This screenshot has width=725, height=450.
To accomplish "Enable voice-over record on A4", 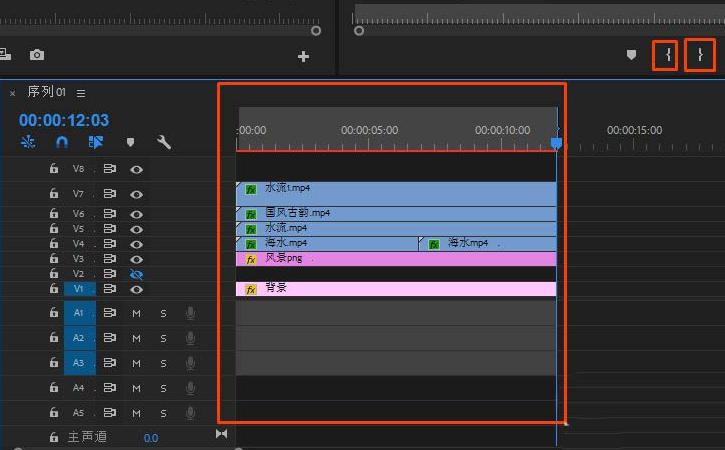I will tap(190, 388).
